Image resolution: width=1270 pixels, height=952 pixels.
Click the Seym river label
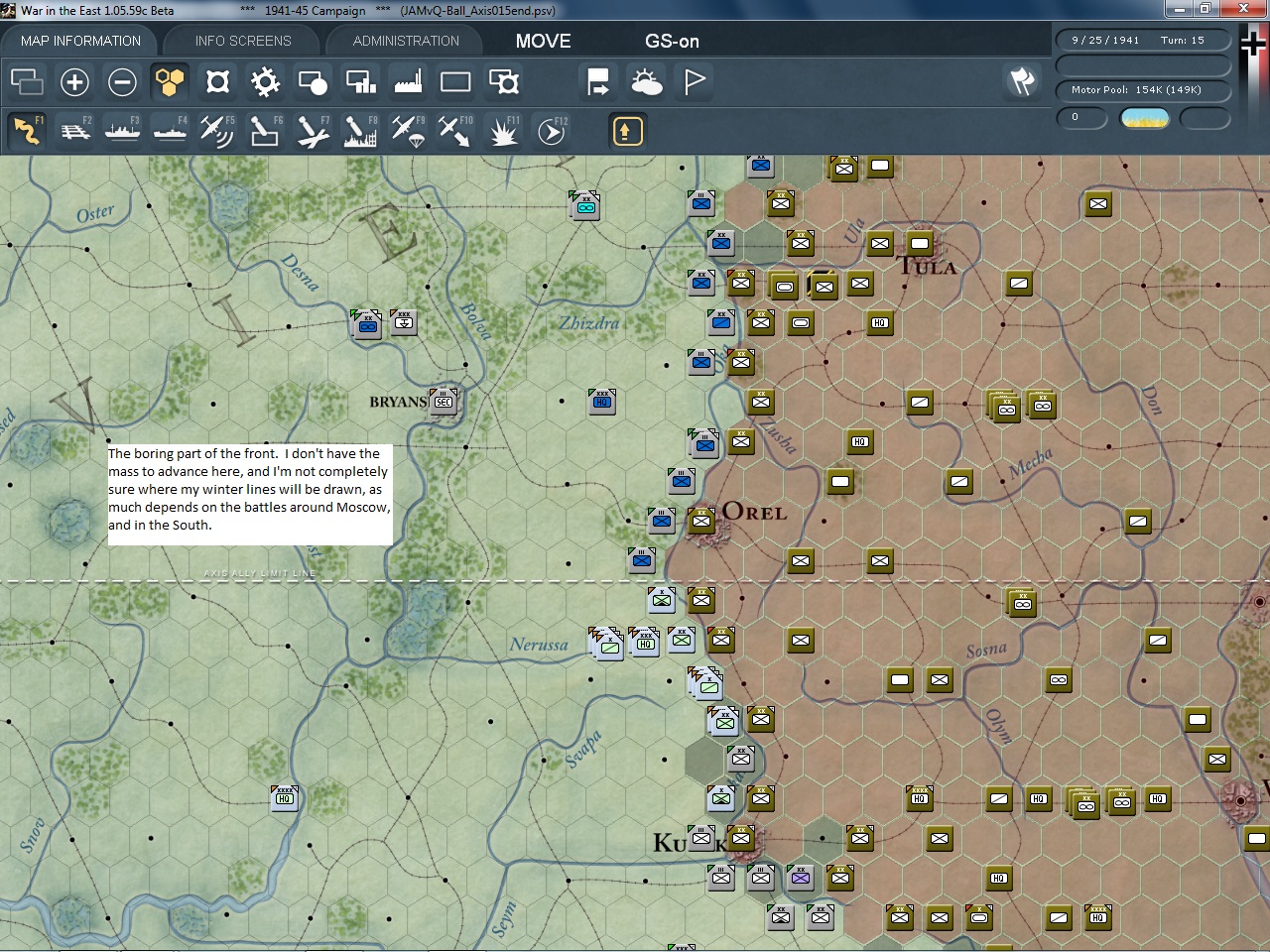tap(504, 919)
